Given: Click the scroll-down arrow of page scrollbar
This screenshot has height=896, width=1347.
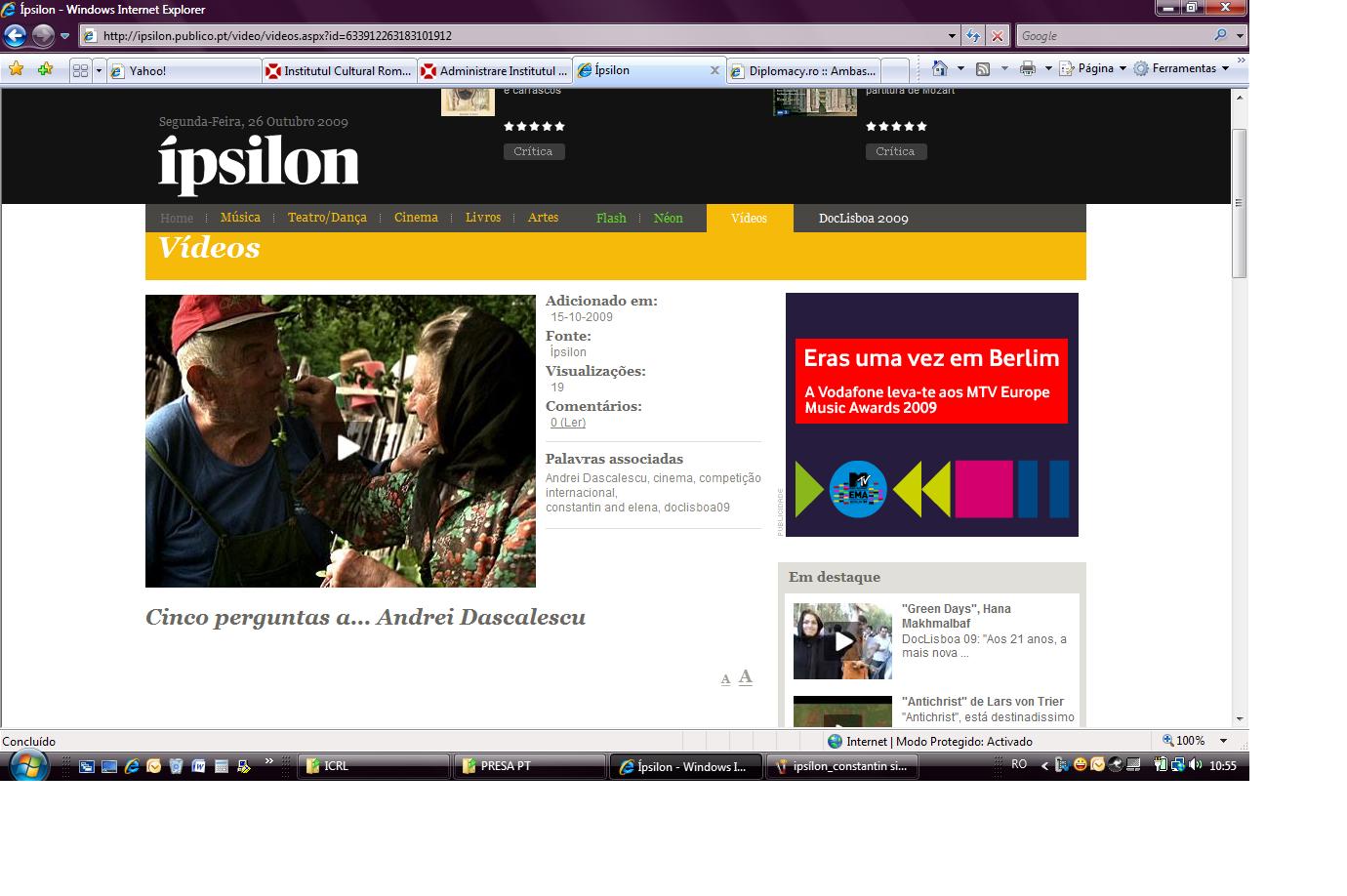Looking at the screenshot, I should (x=1240, y=719).
